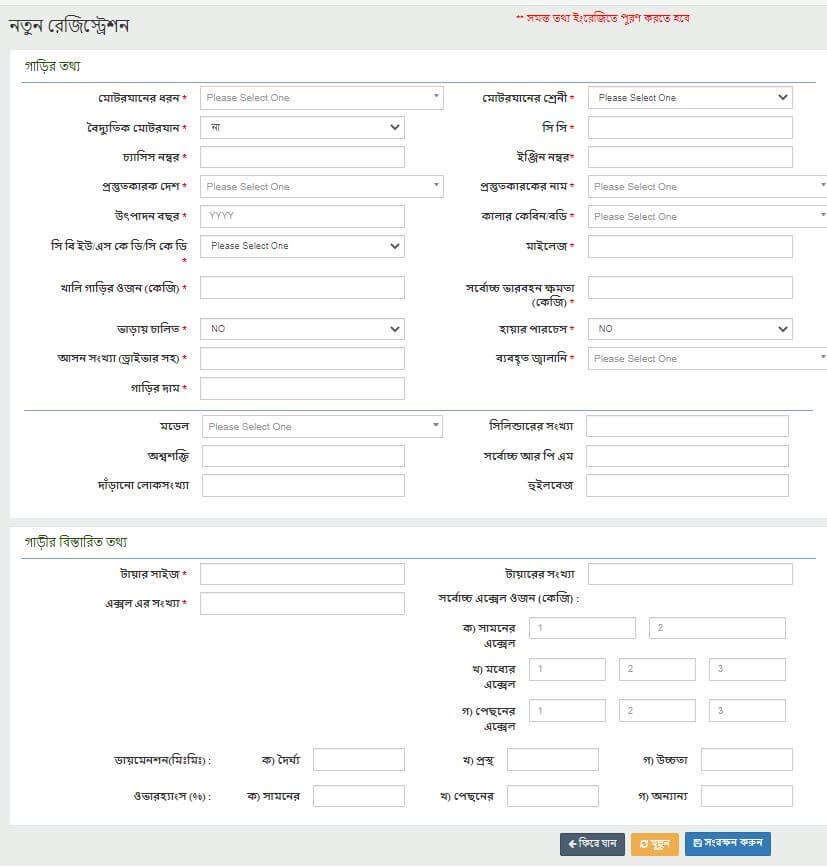Open the প্রস্তুতকারক দেশ dropdown
Screen dimensions: 827x867
pos(321,187)
